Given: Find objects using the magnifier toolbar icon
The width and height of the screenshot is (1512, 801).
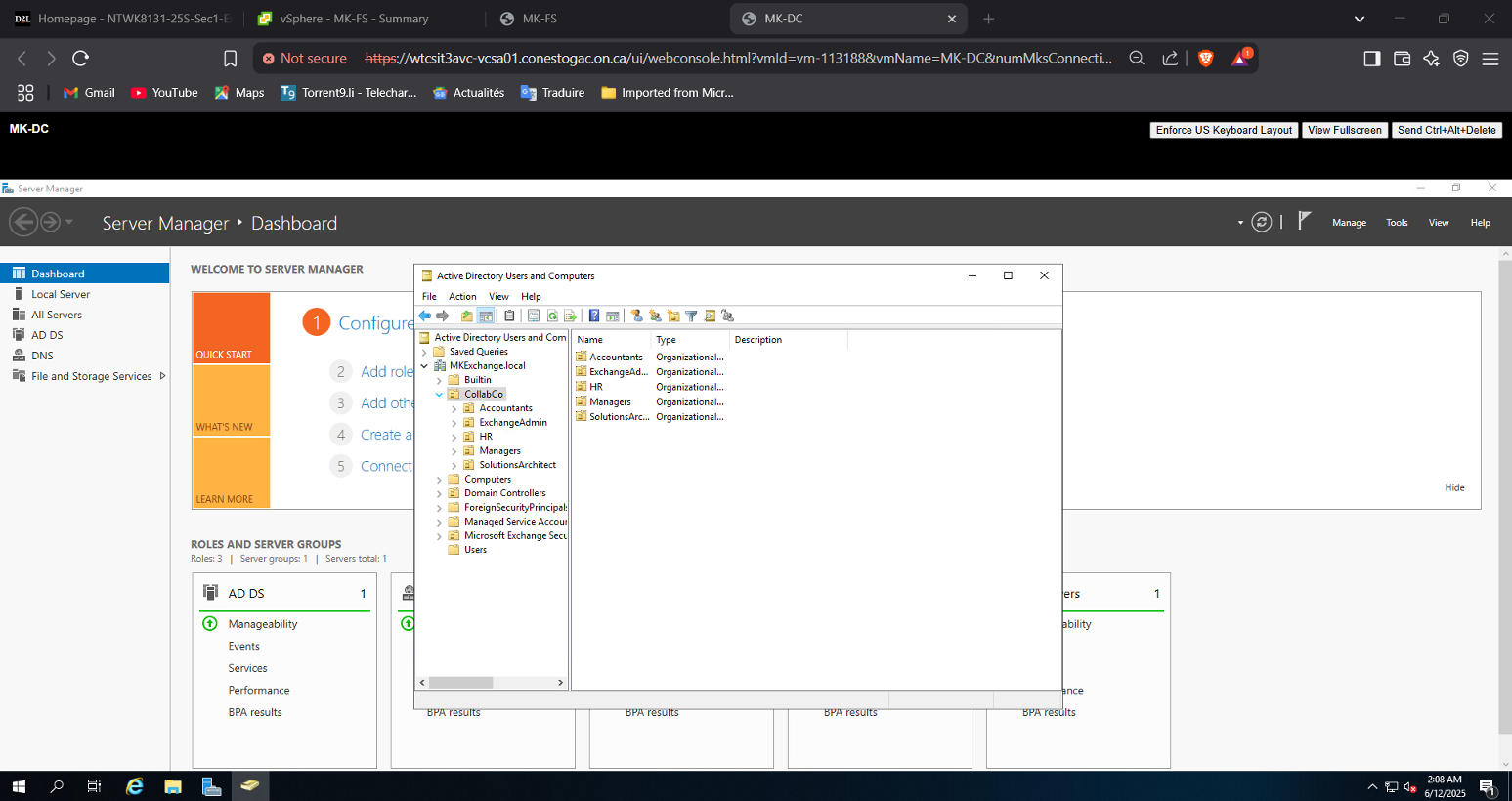Looking at the screenshot, I should tap(710, 315).
